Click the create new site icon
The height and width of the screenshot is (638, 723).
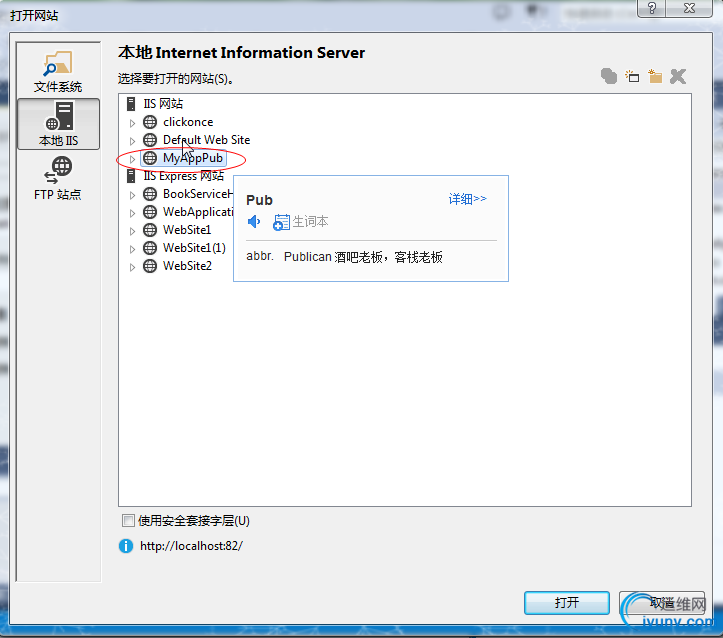point(609,77)
